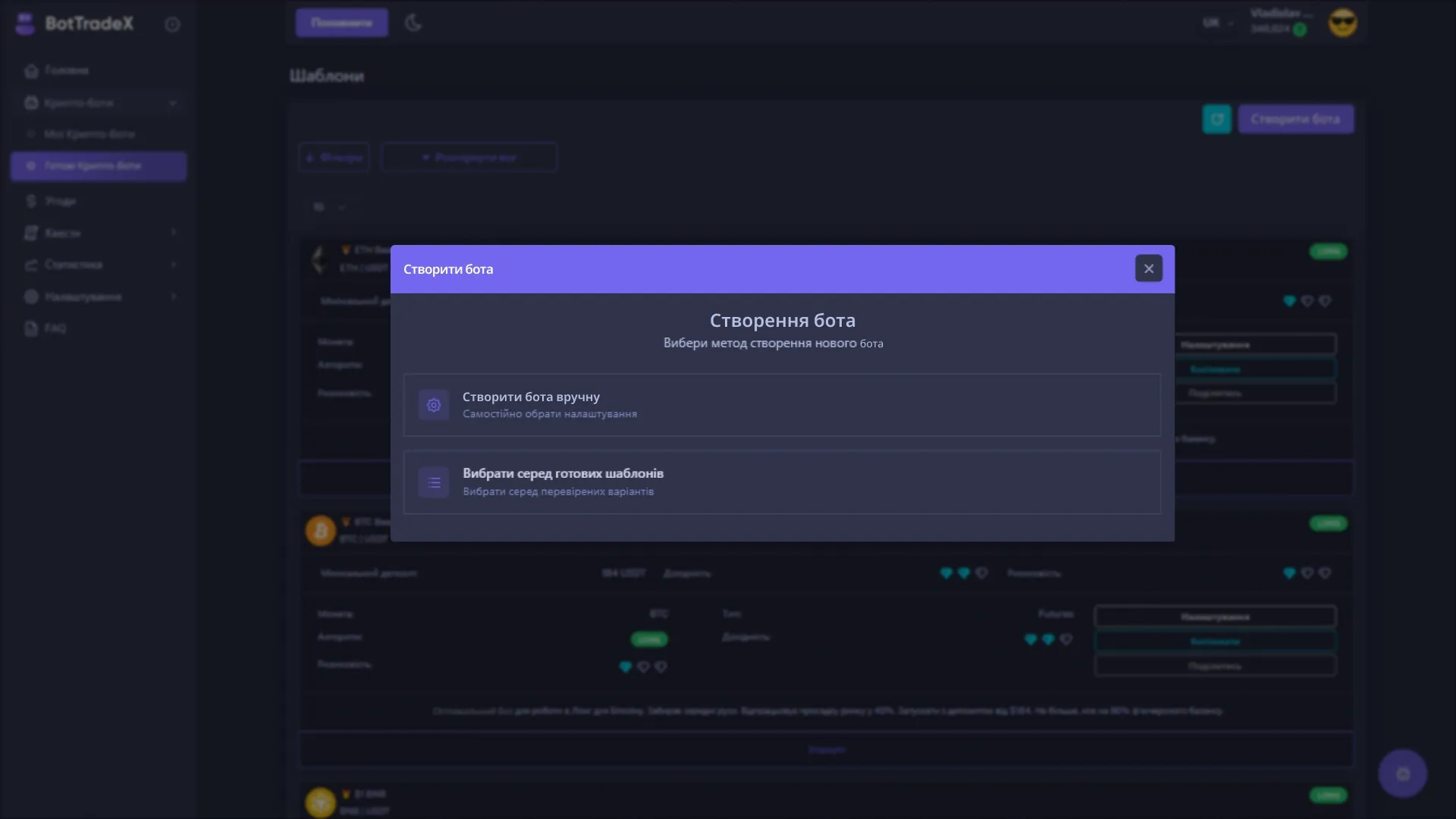
Task: Toggle the shield icon next to BTC difficulty rating
Action: (x=1065, y=639)
